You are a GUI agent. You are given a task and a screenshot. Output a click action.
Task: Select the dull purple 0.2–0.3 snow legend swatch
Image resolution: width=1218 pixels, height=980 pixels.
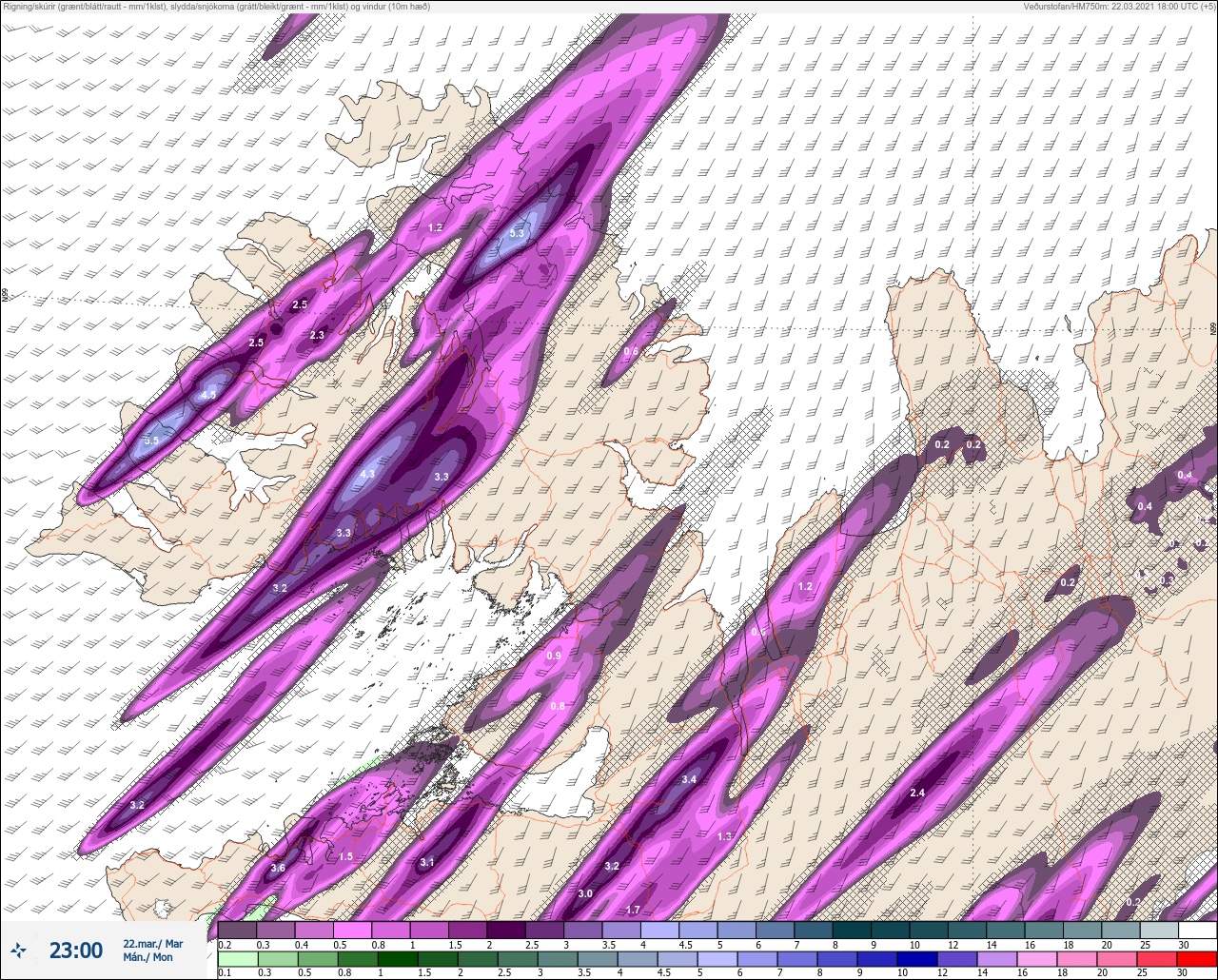[237, 930]
